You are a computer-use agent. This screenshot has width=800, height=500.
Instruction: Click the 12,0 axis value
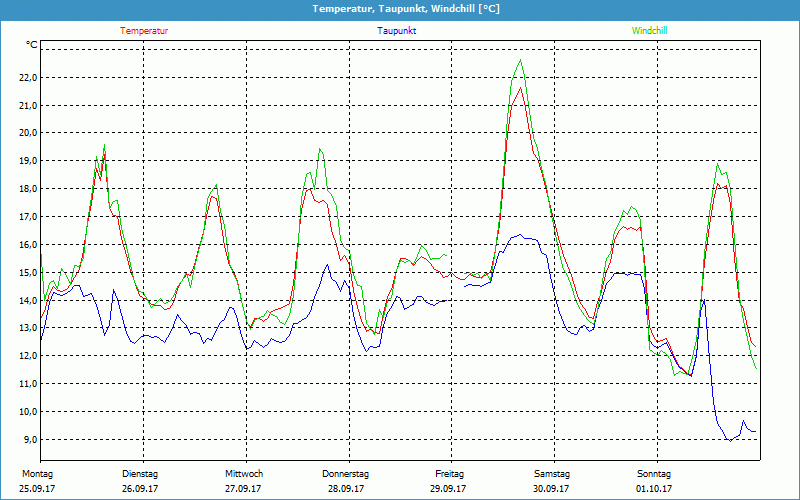tap(28, 356)
